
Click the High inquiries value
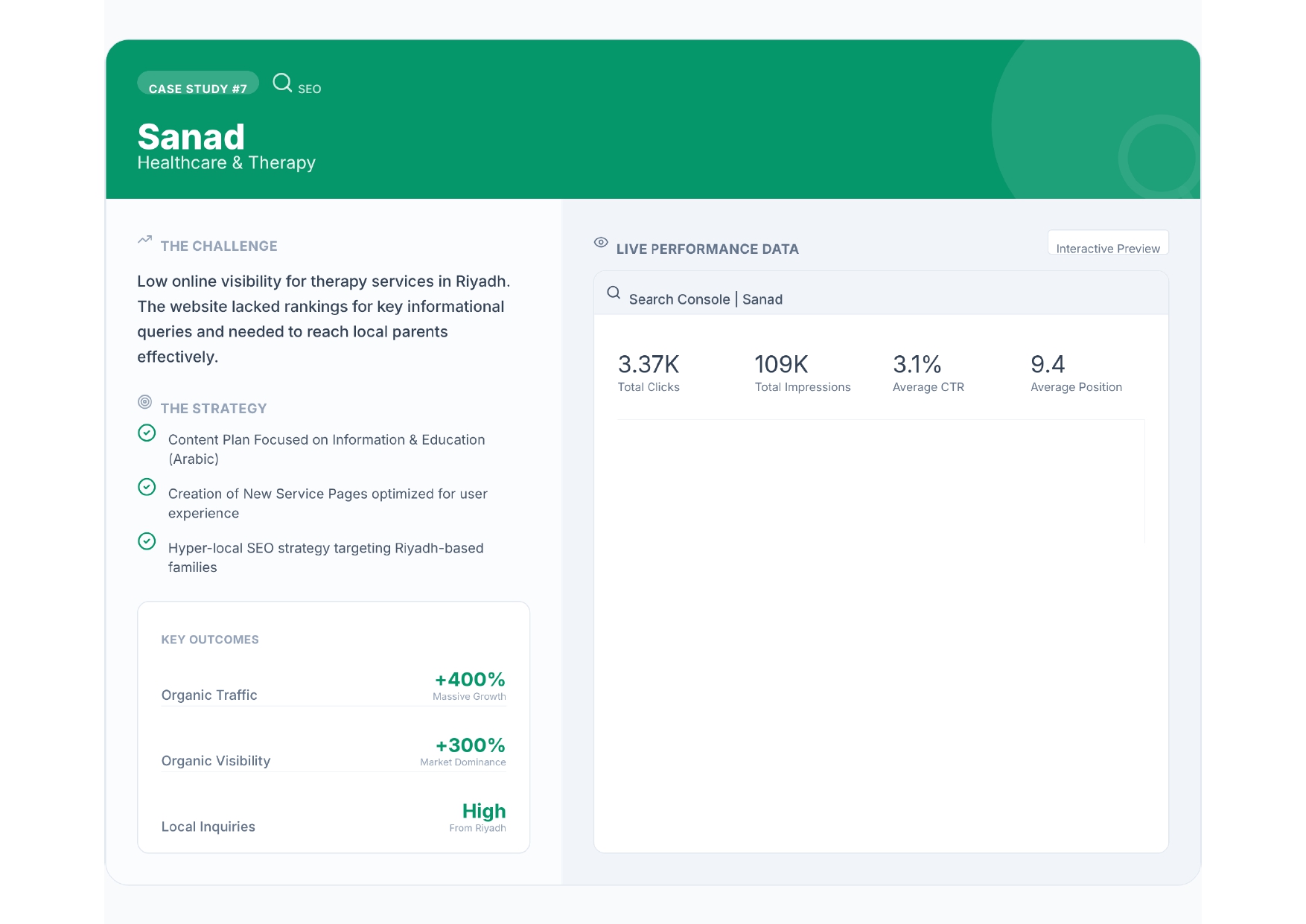(x=484, y=811)
